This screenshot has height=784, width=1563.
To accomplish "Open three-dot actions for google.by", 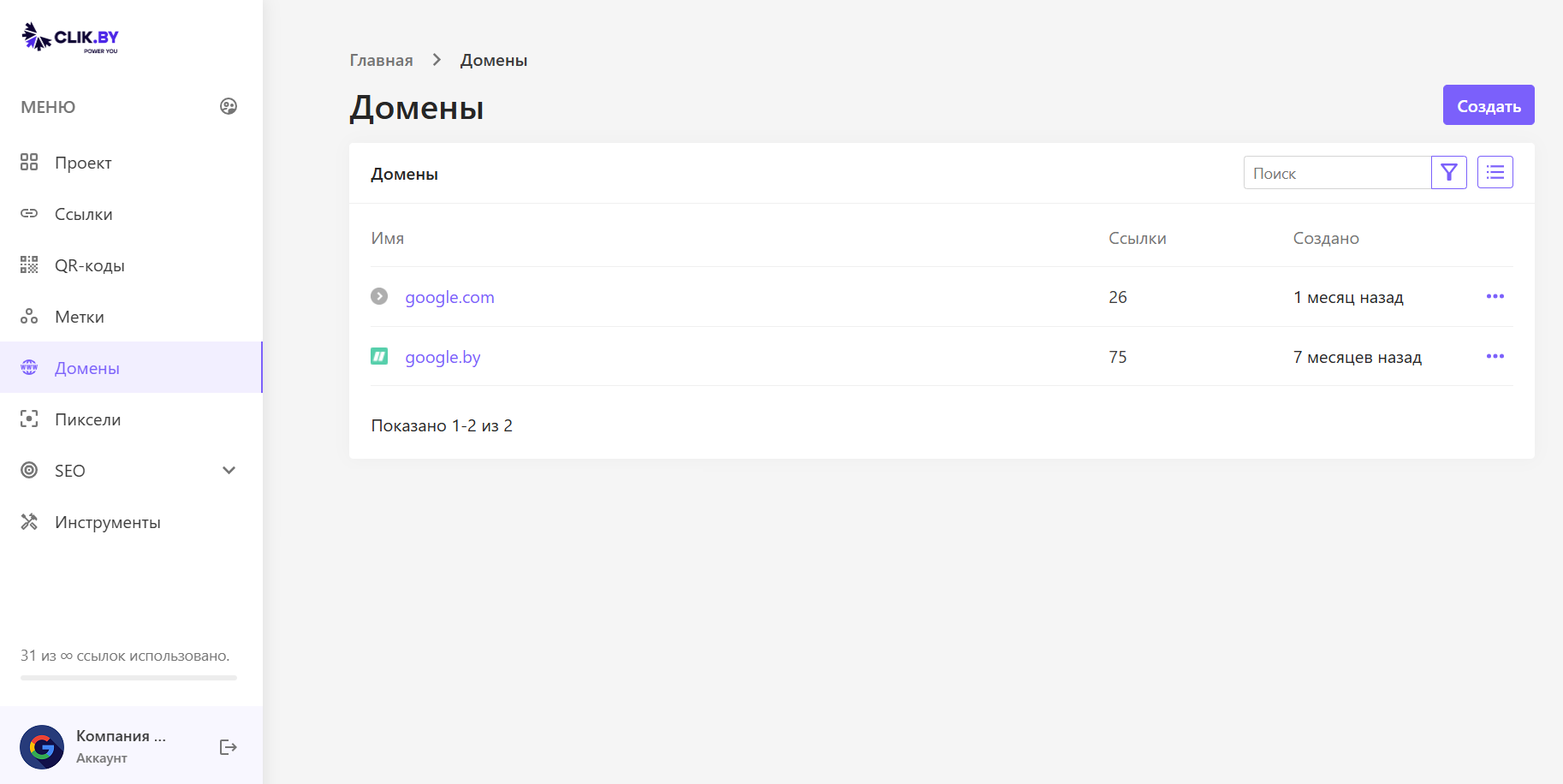I will [x=1495, y=357].
